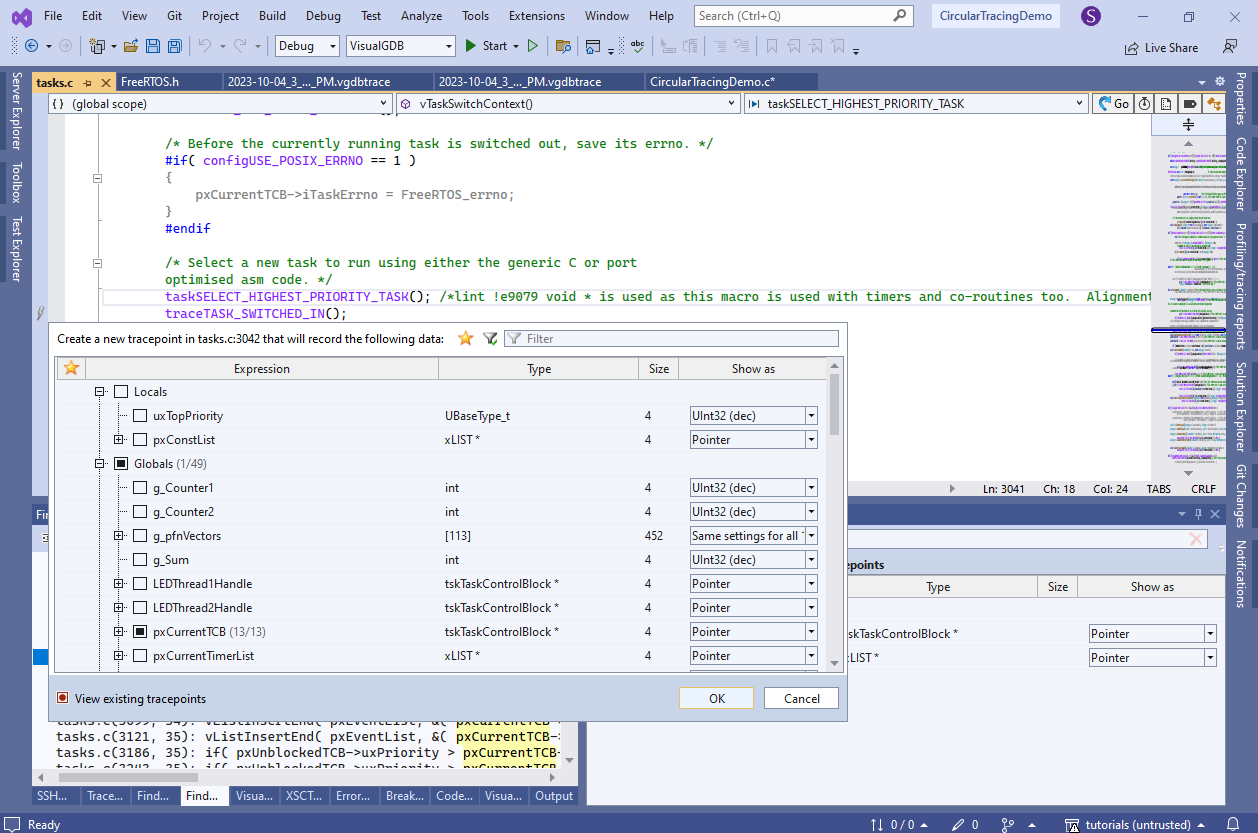Screen dimensions: 1258x833
Task: Open the vTaskSwitchContext() function dropdown
Action: point(568,103)
